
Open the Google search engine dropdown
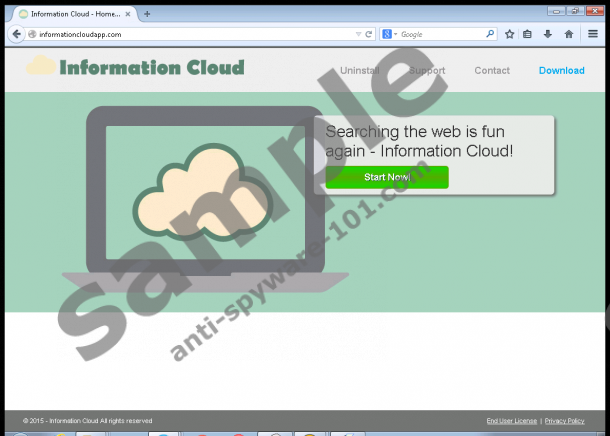[389, 34]
